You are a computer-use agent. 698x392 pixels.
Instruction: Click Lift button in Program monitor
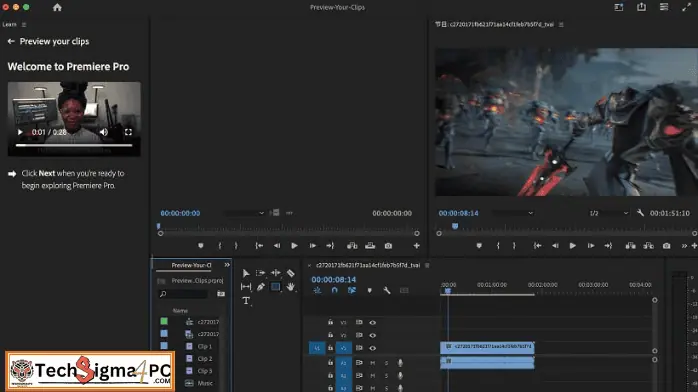630,246
